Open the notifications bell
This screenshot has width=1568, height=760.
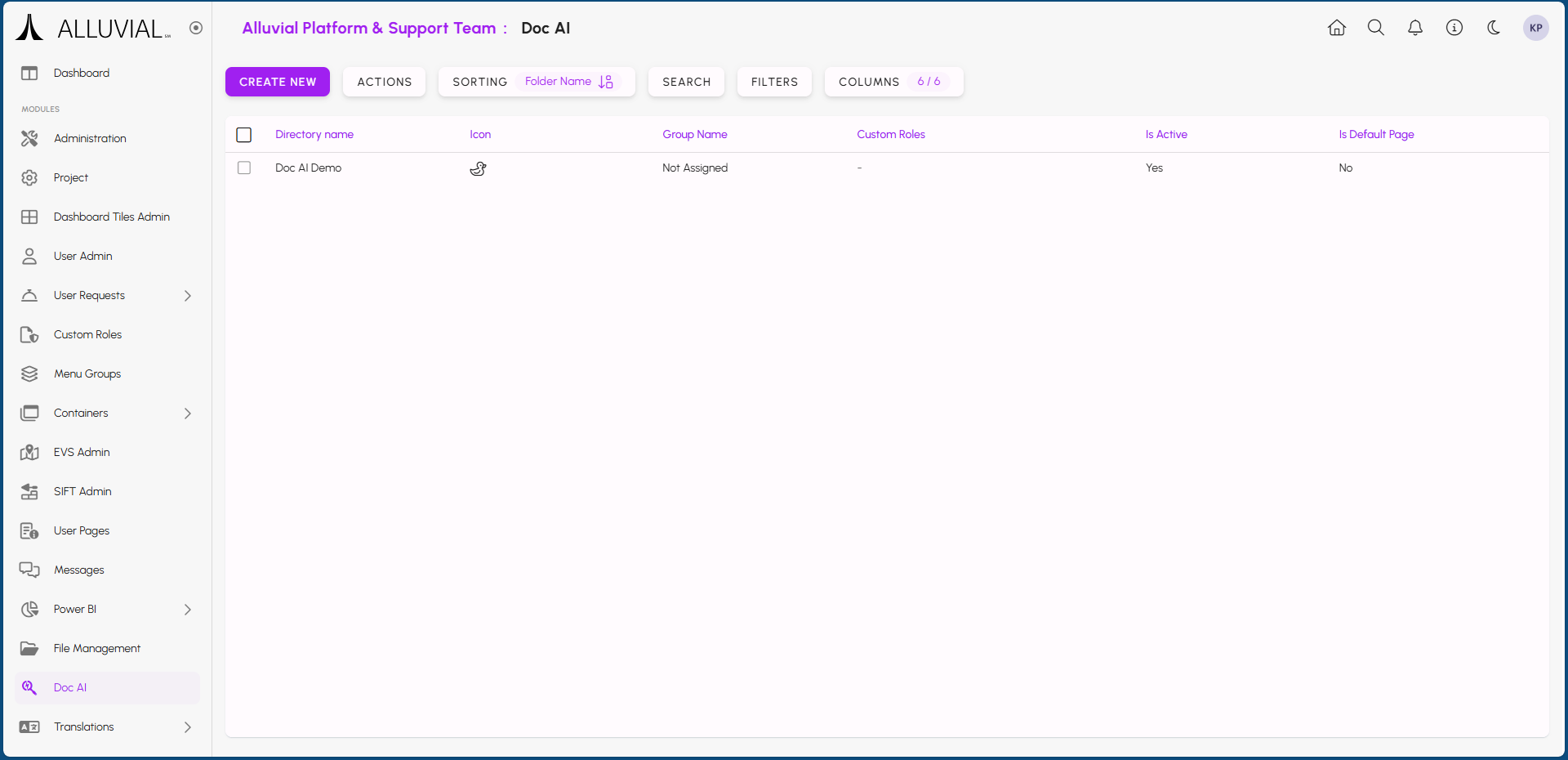coord(1414,28)
